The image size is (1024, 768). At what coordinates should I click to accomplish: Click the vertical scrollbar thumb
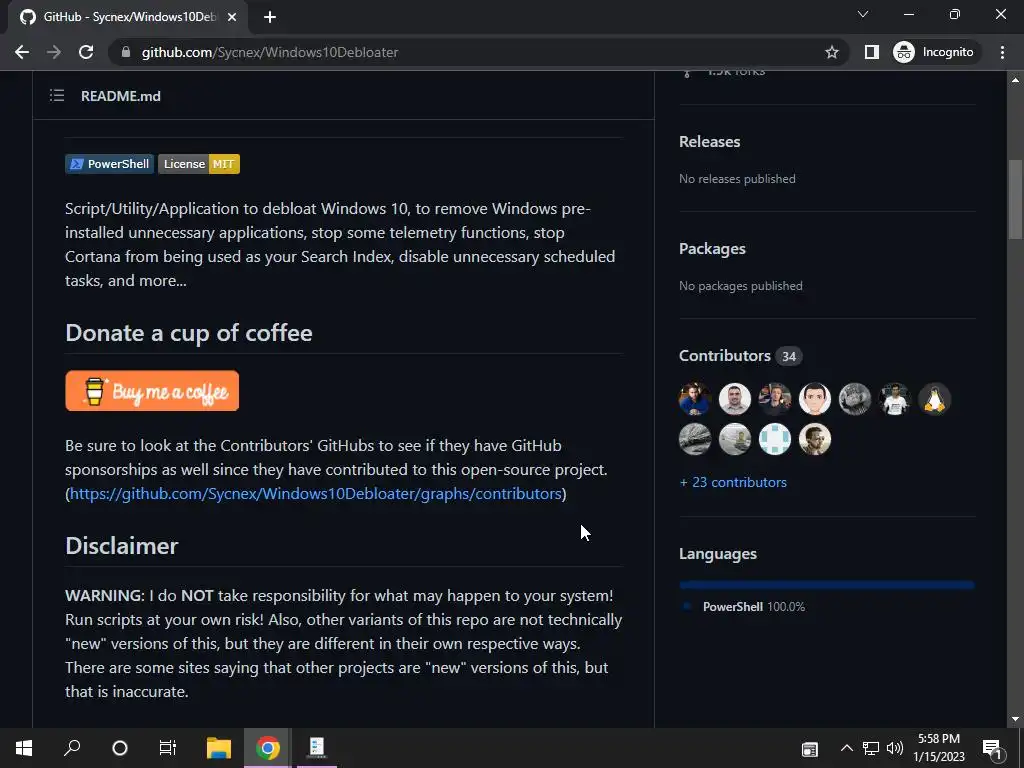[x=1015, y=200]
